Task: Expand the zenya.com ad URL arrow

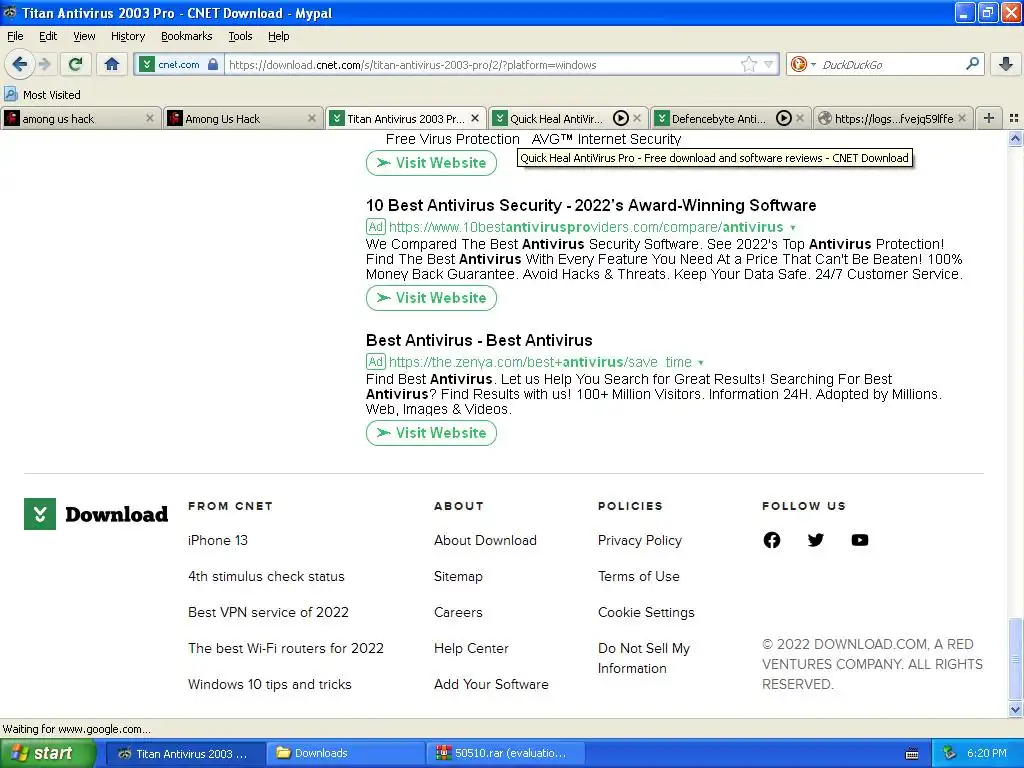Action: [x=701, y=362]
